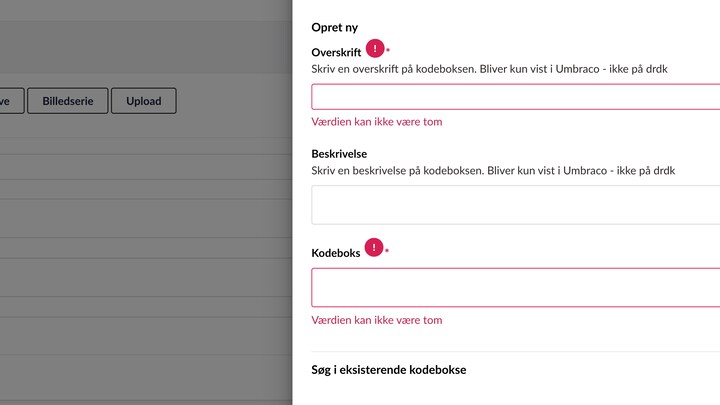This screenshot has height=405, width=720.
Task: Click the Overskrift validation error icon
Action: coord(375,48)
